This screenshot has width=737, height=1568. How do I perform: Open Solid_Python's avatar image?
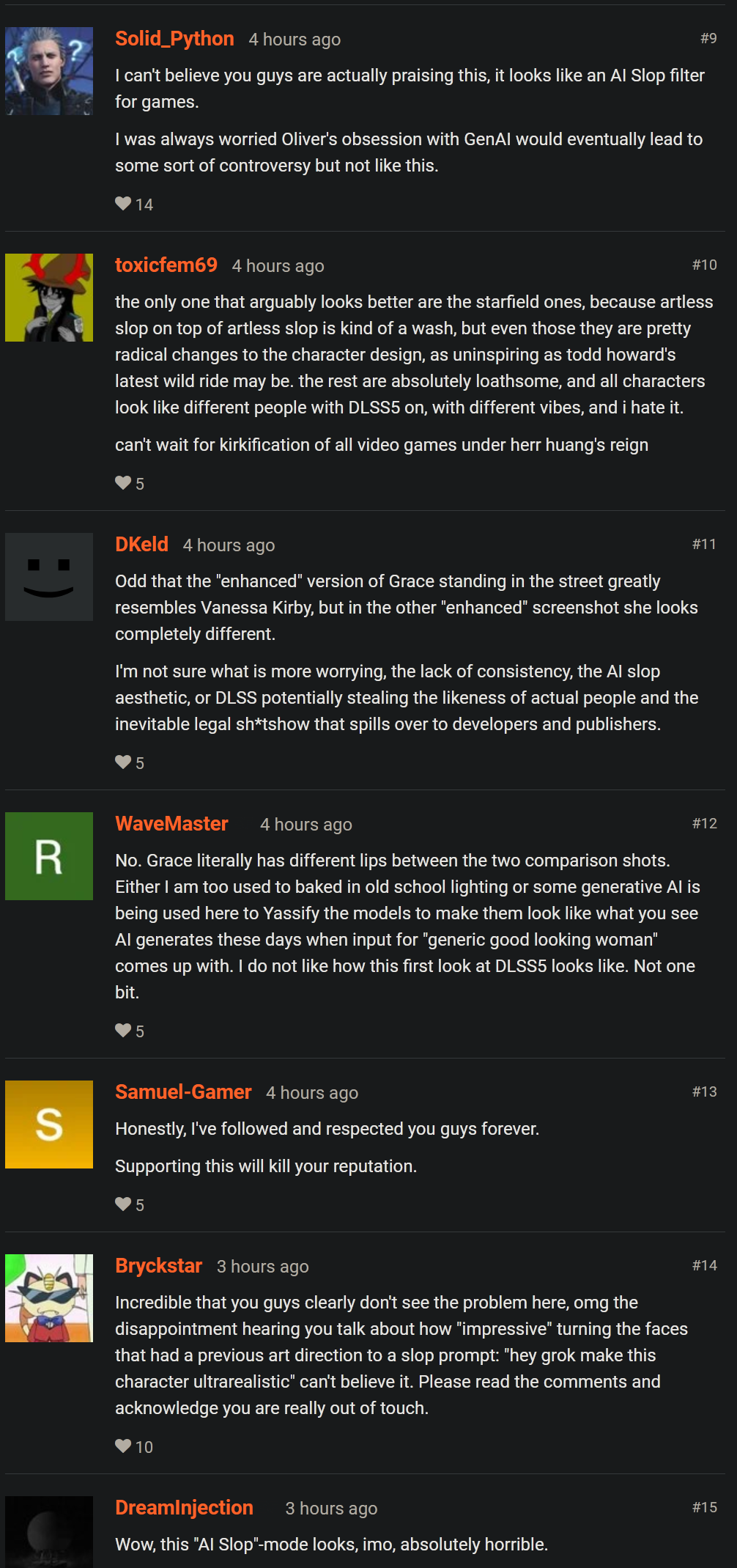pyautogui.click(x=49, y=71)
